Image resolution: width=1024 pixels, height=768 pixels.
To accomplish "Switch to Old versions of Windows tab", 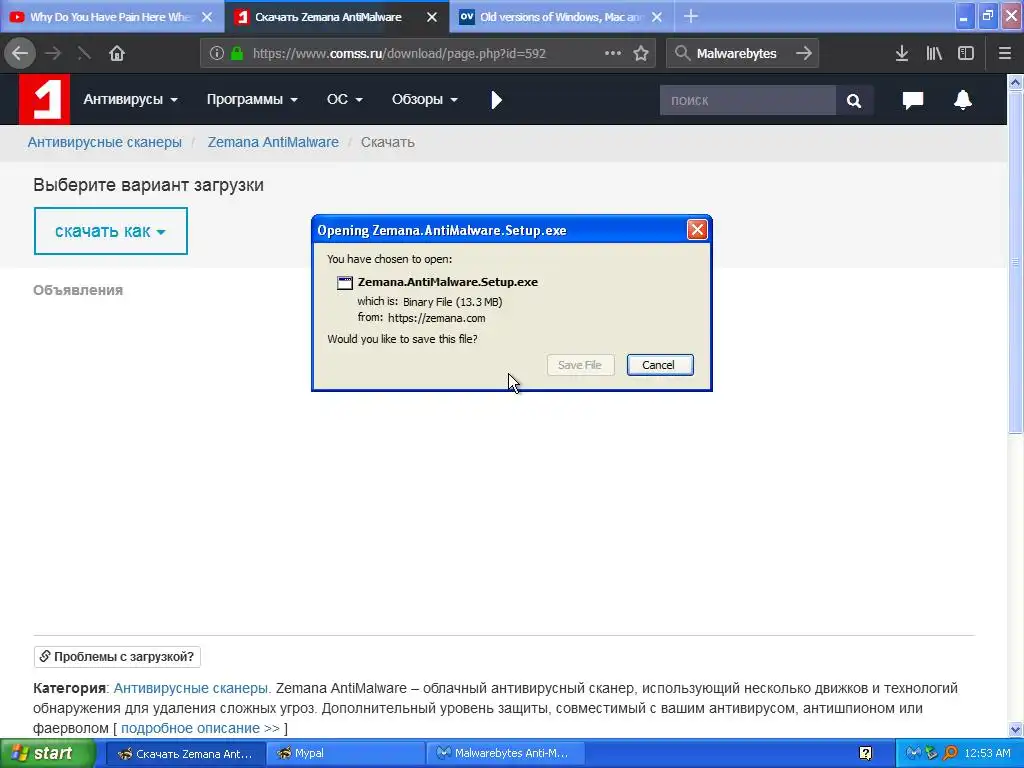I will pos(560,17).
